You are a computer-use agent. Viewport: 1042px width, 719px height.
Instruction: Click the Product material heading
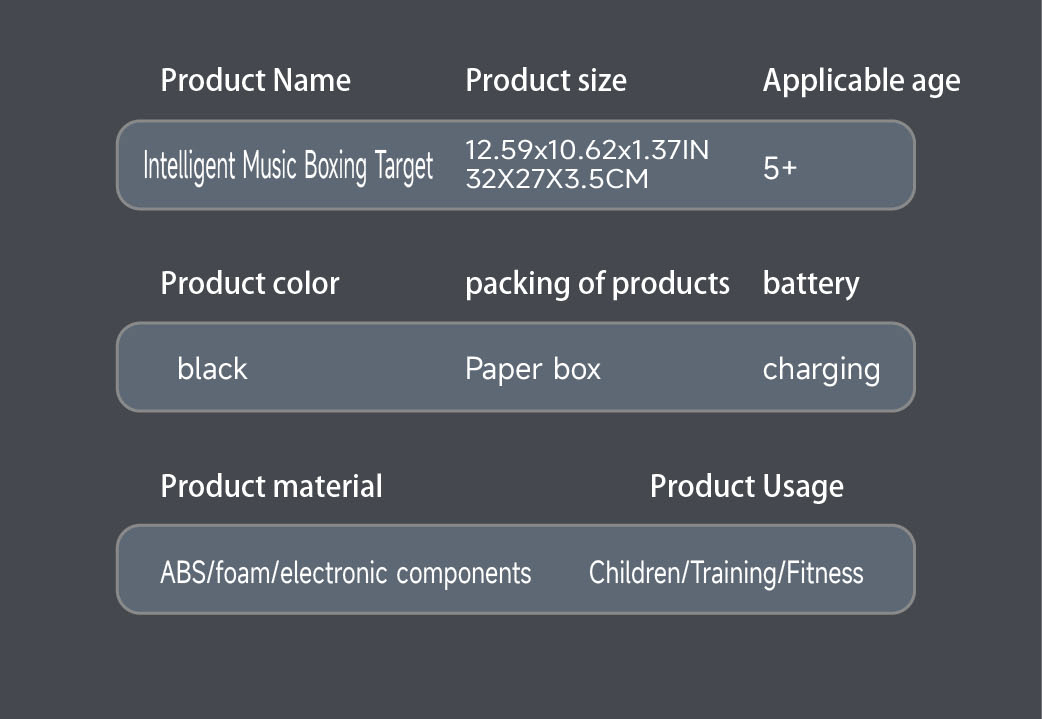tap(271, 487)
